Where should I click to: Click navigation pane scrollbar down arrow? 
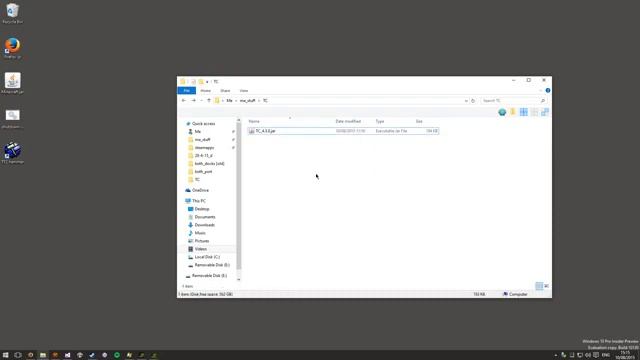point(239,280)
